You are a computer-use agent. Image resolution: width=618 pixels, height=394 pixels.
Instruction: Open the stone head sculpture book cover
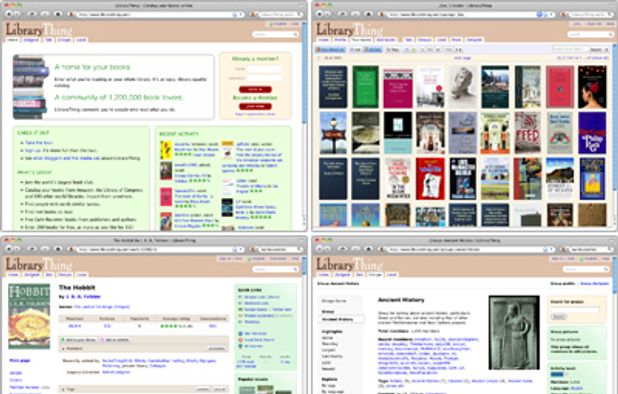coord(462,87)
